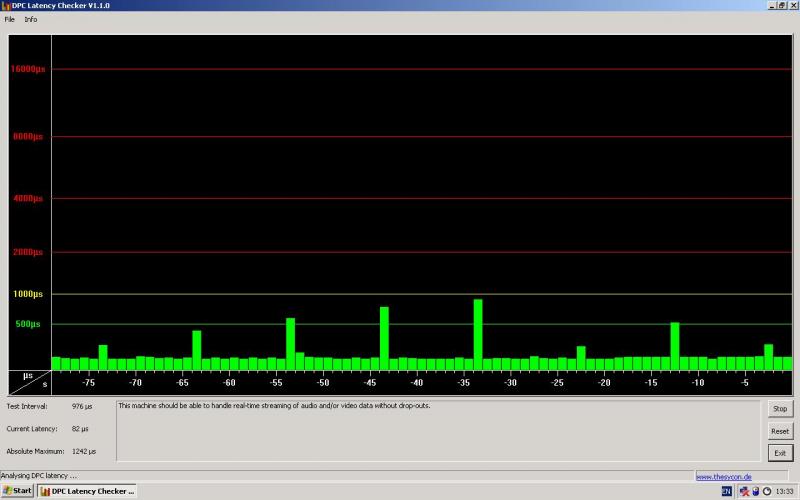This screenshot has height=500, width=800.
Task: Restore down the DPC Latency Checker window
Action: (x=782, y=5)
